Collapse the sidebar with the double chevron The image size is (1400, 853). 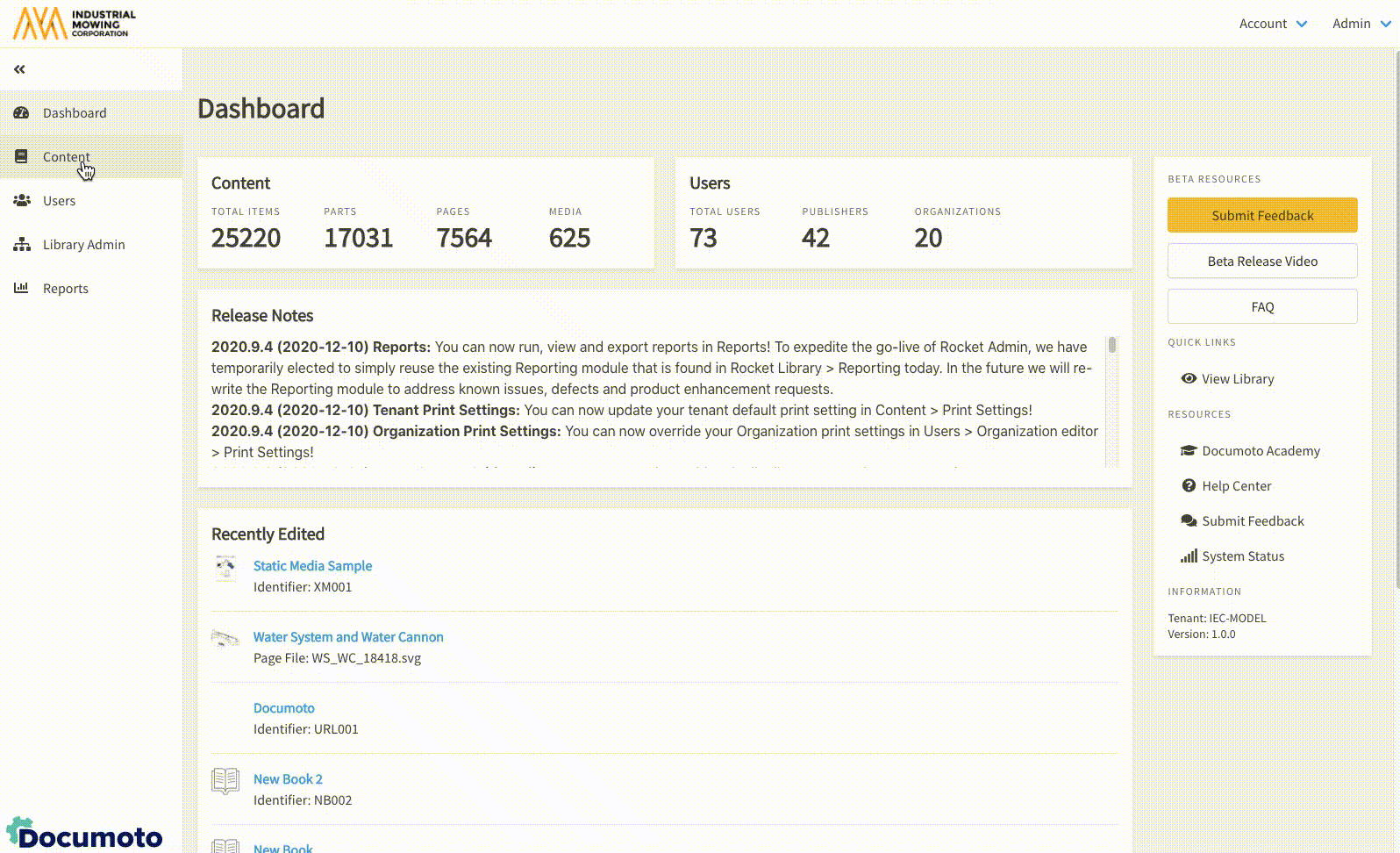(19, 68)
